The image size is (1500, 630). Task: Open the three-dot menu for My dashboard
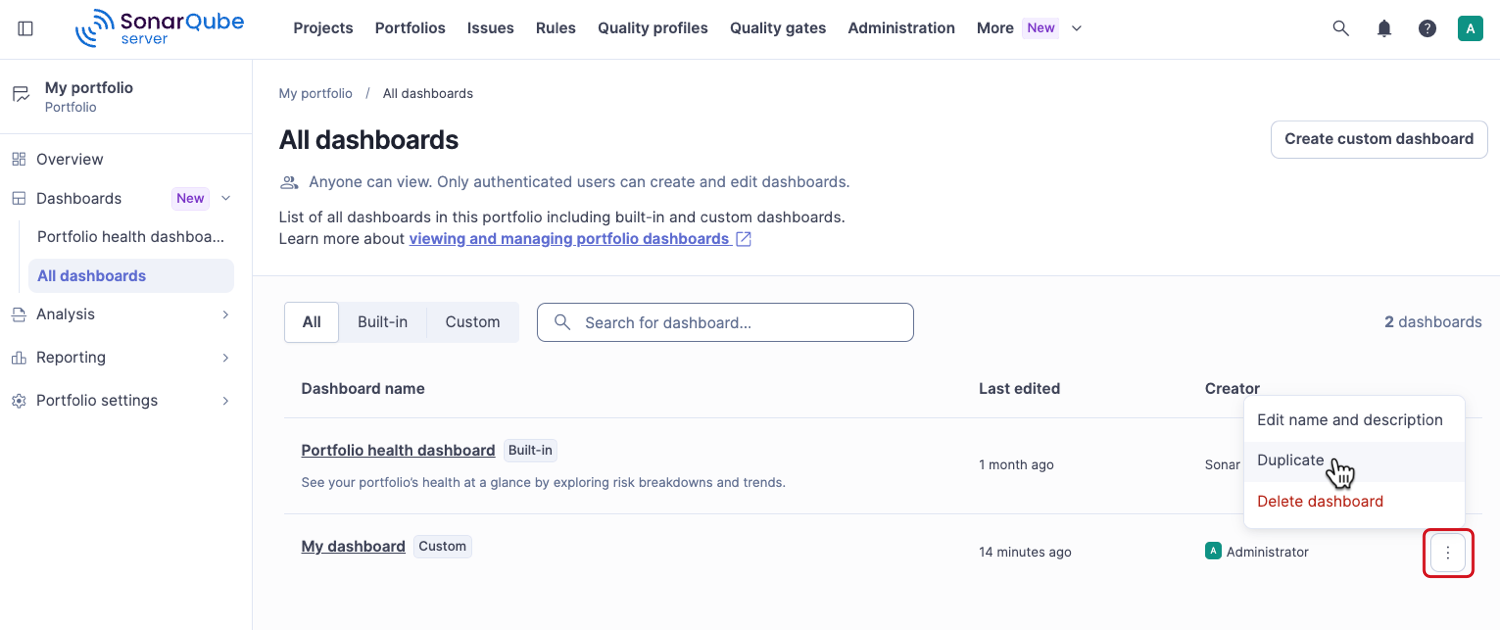coord(1448,553)
